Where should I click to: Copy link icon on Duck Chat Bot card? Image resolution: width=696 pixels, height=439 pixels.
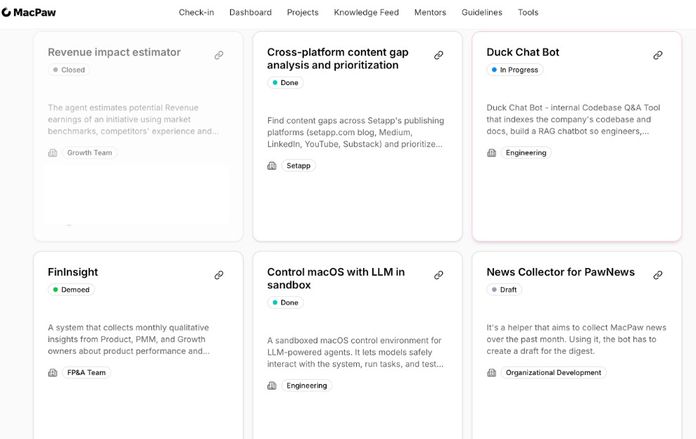[x=658, y=55]
